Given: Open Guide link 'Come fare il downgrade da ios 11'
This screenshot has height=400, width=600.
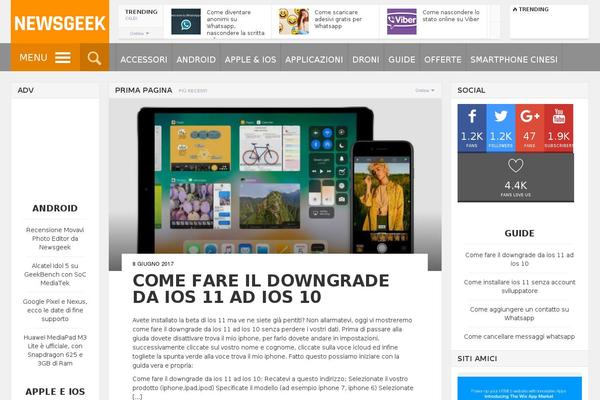Looking at the screenshot, I should tap(519, 259).
